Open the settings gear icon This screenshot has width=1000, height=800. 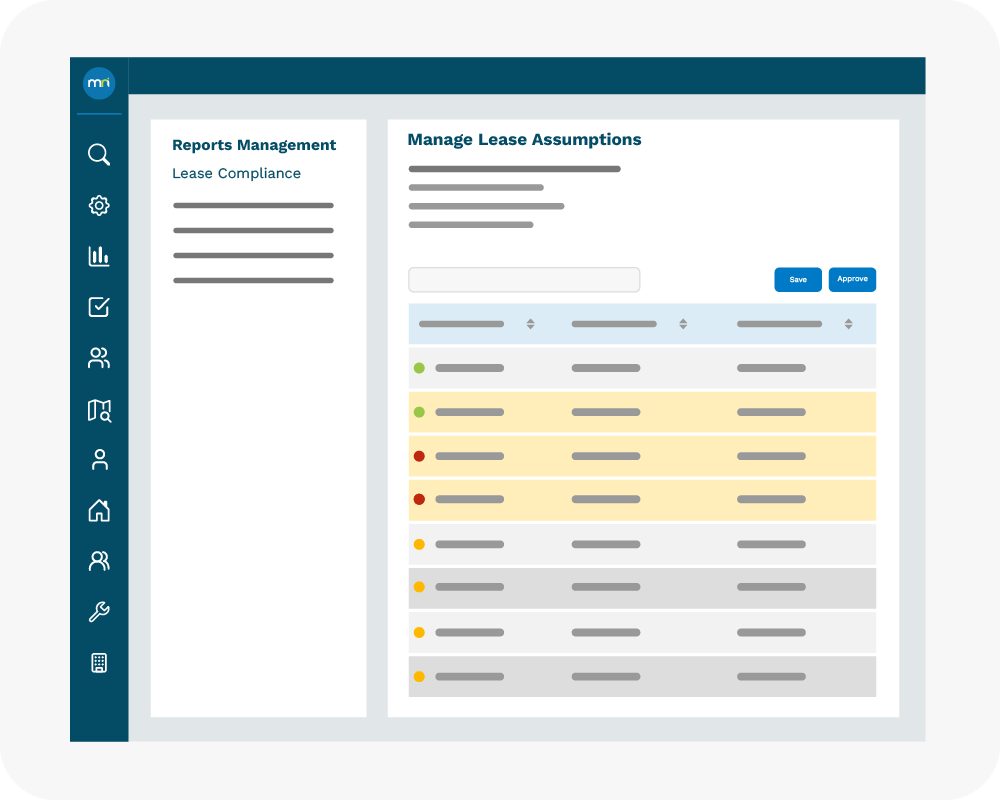coord(99,206)
